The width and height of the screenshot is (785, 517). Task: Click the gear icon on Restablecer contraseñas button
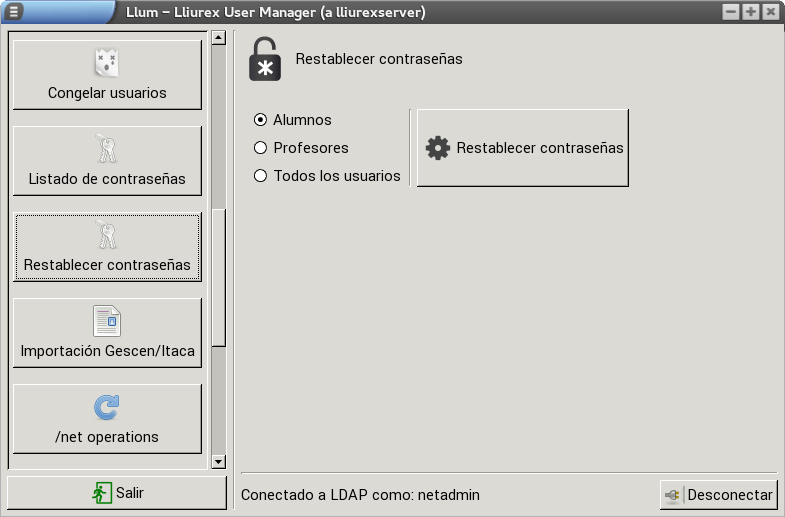(438, 148)
